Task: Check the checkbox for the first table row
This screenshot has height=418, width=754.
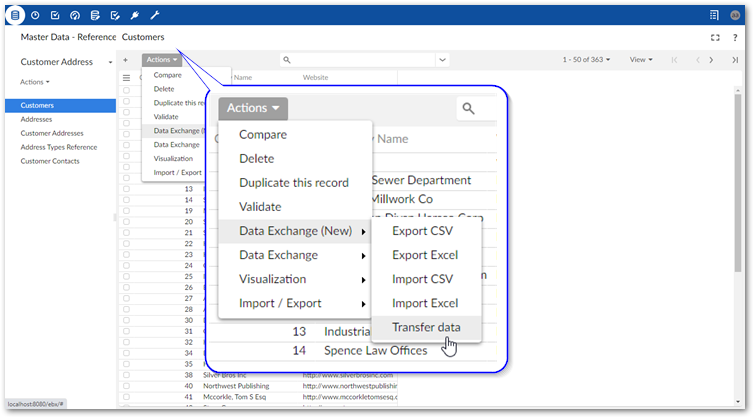Action: point(126,89)
